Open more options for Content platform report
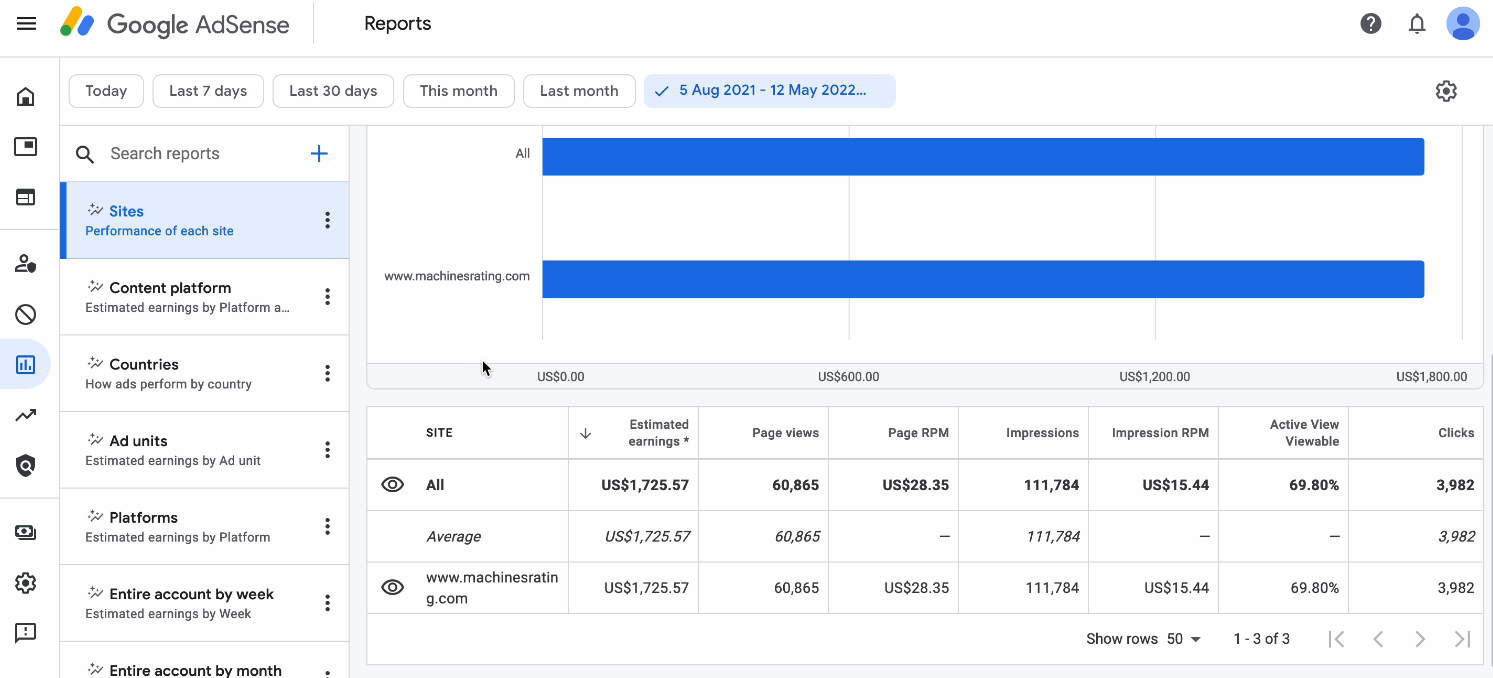This screenshot has height=678, width=1493. click(327, 297)
